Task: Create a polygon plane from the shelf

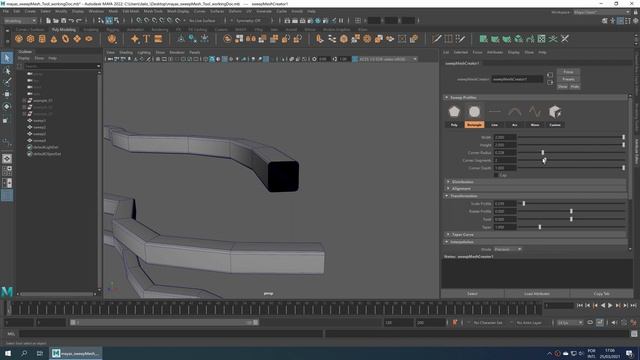Action: click(77, 39)
